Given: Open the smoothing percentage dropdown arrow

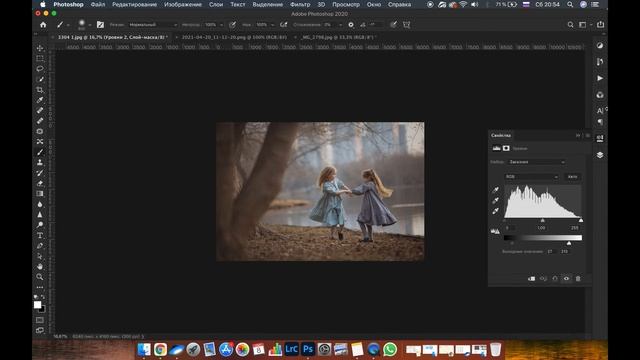Looking at the screenshot, I should (340, 24).
